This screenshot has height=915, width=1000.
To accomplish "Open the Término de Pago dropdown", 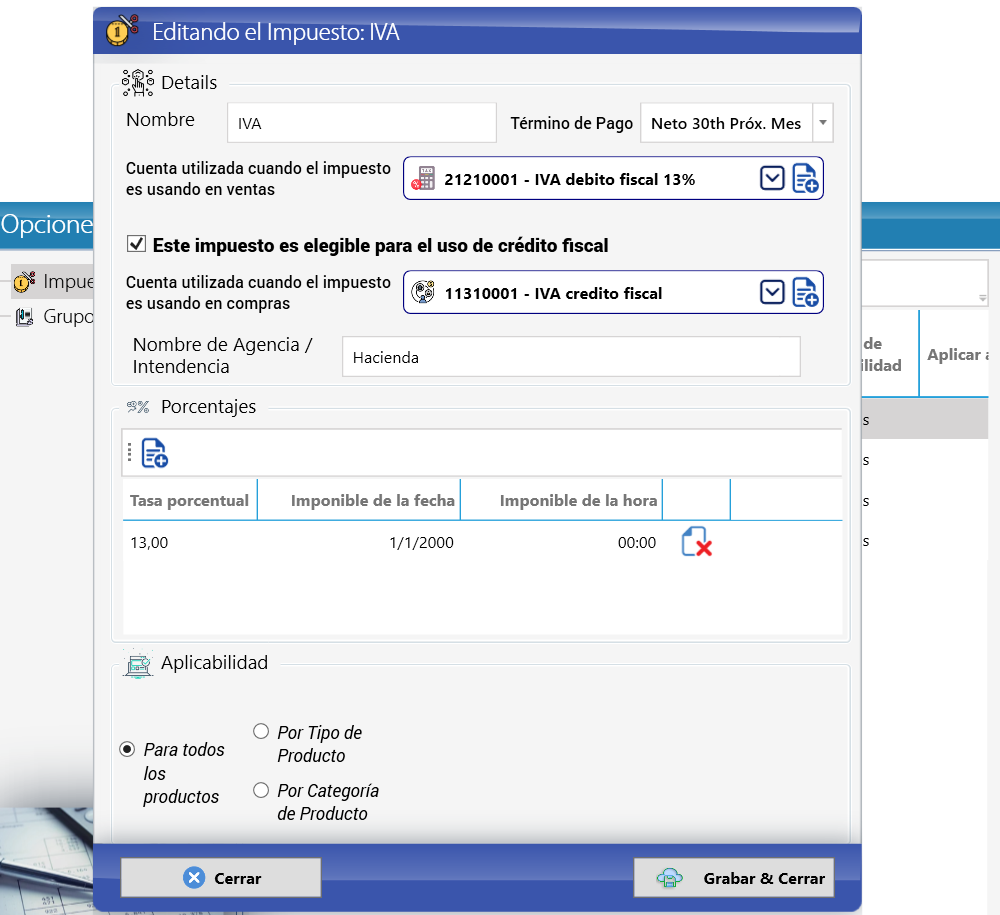I will point(823,122).
